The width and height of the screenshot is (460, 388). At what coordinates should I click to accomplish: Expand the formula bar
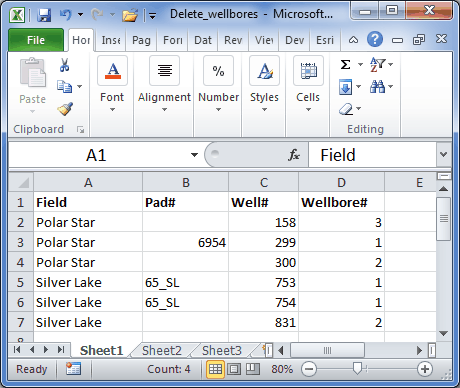tap(444, 154)
